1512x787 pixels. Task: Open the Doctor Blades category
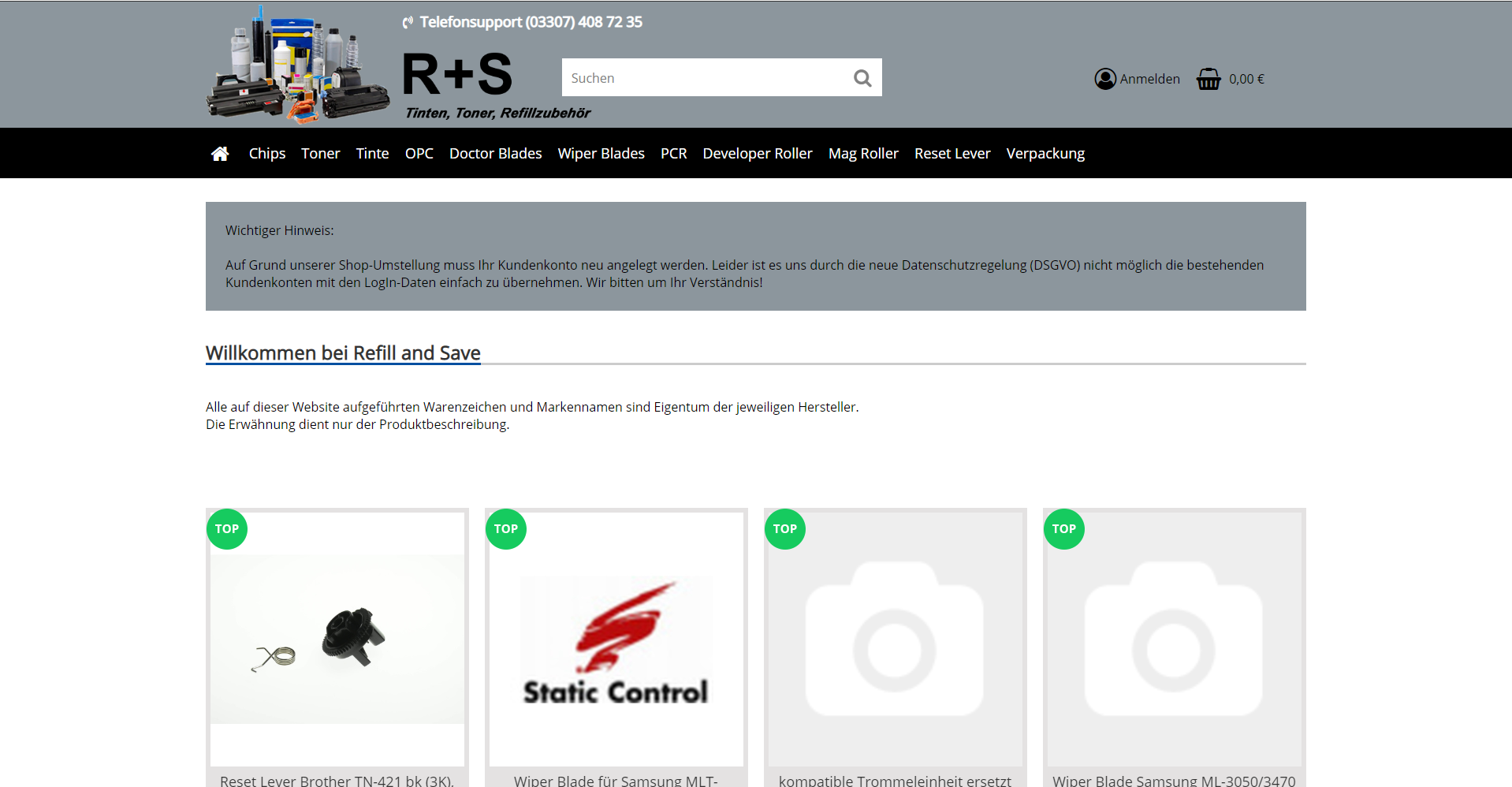tap(495, 154)
